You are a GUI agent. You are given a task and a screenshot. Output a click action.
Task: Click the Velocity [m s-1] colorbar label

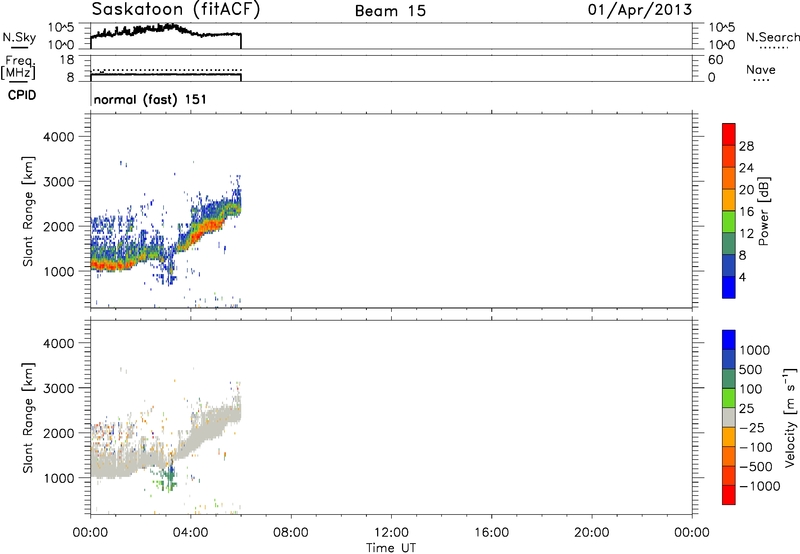tap(790, 417)
